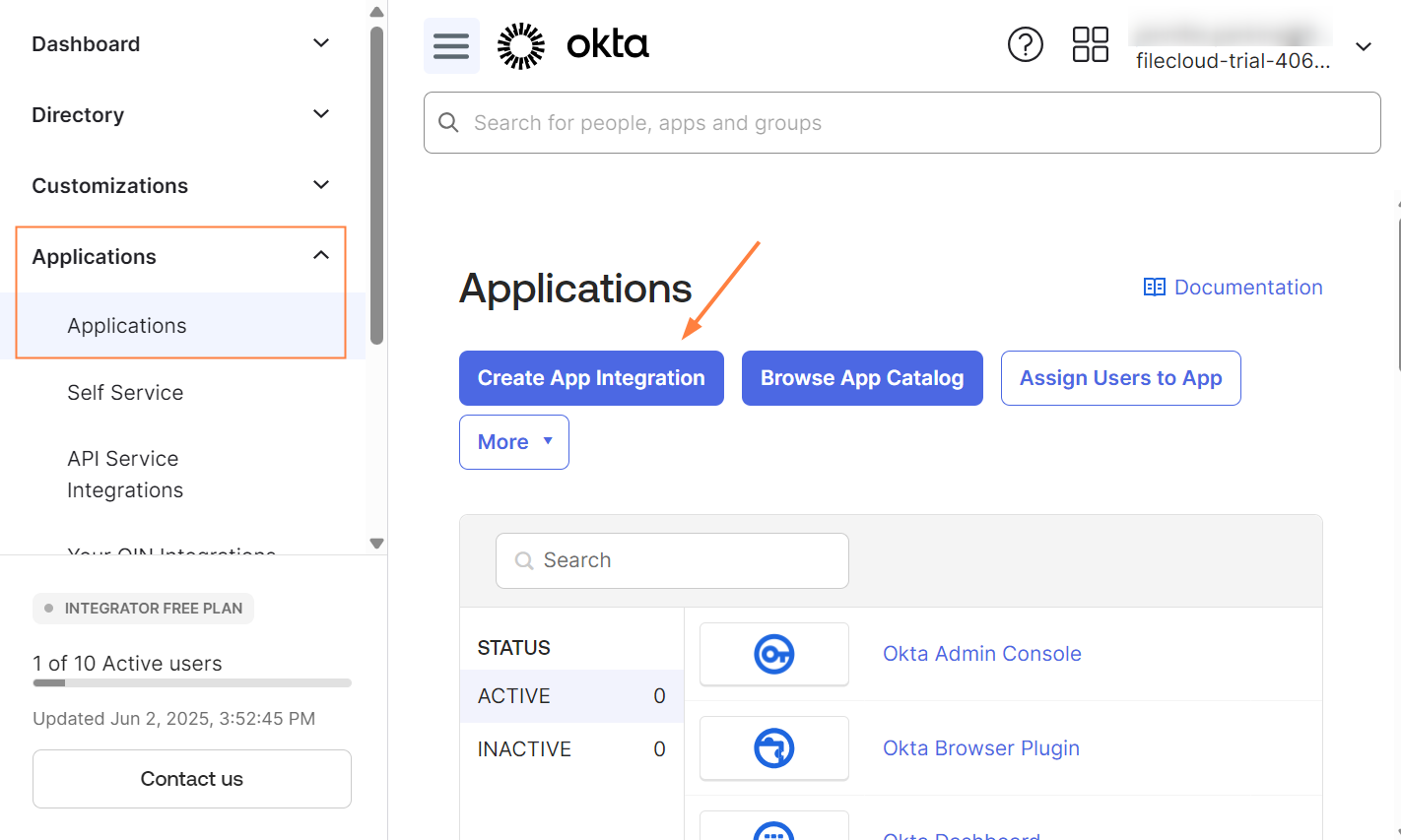Click the applications list Search field
This screenshot has width=1401, height=840.
click(672, 560)
